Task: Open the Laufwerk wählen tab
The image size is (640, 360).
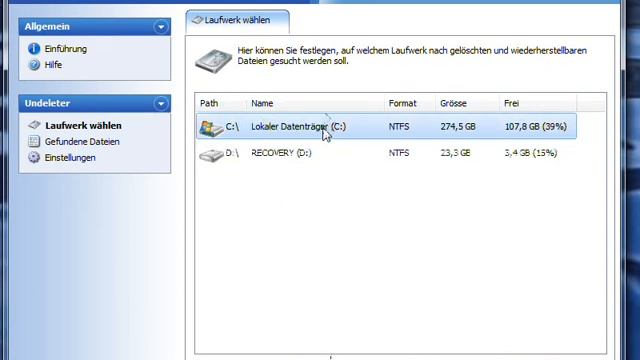Action: pos(238,21)
